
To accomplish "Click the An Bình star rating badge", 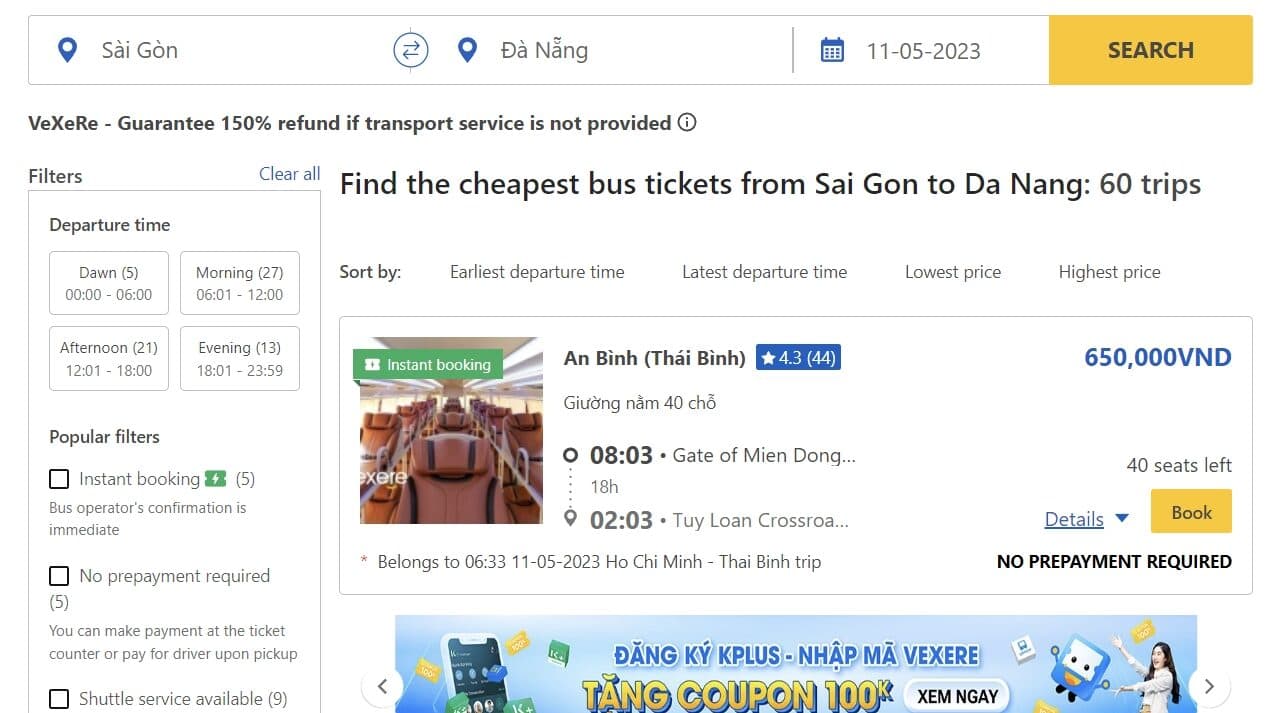I will click(x=798, y=357).
